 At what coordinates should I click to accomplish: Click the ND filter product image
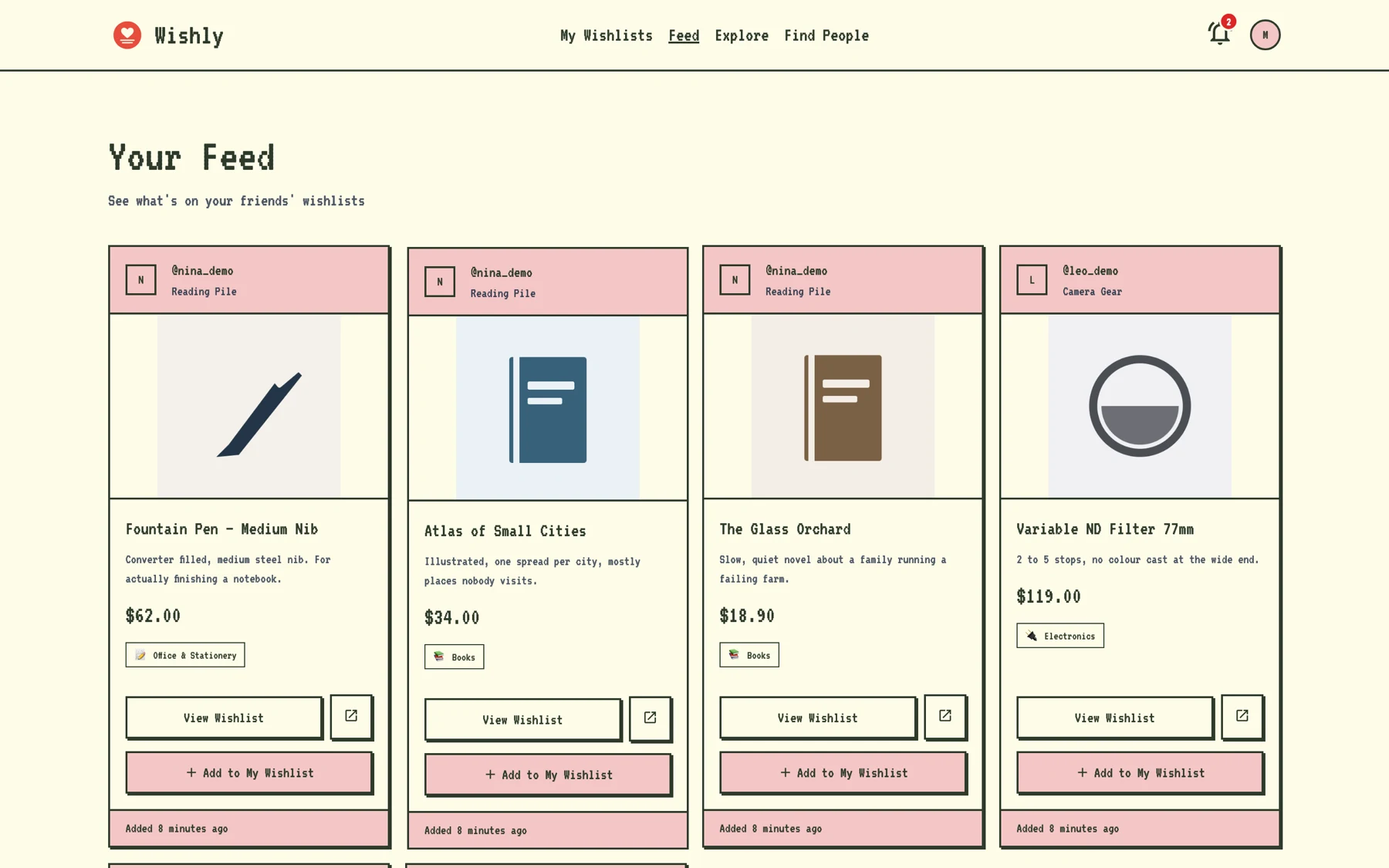1140,406
